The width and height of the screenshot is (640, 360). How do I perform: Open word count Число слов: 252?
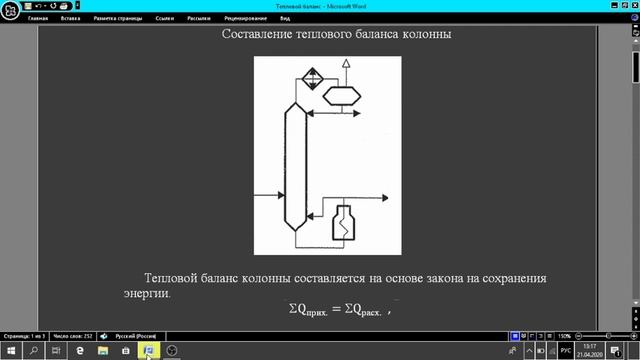73,336
